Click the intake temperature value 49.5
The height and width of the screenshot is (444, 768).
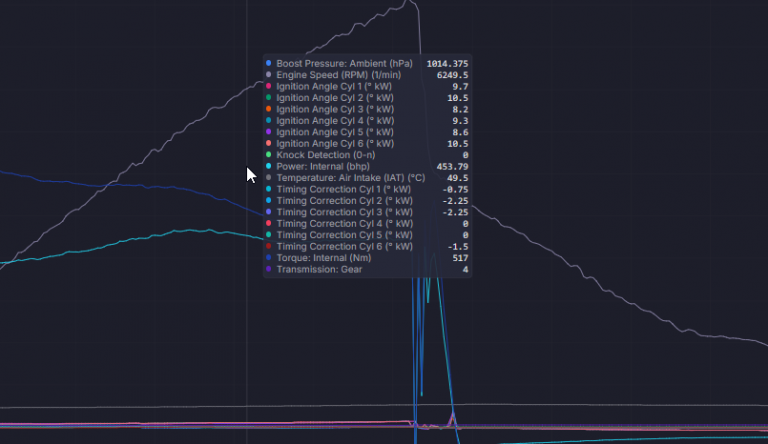tap(458, 178)
